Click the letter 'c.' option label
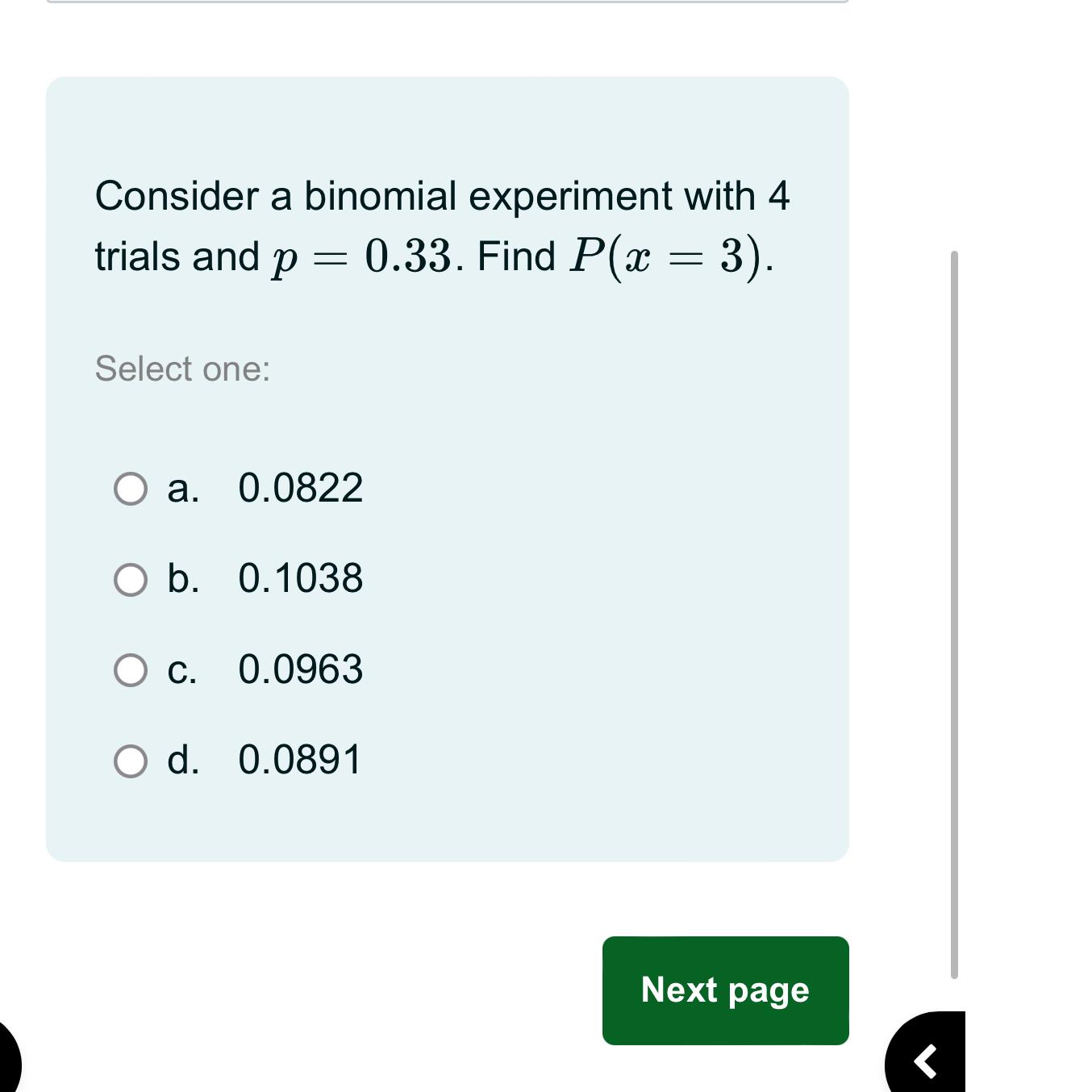This screenshot has width=1092, height=1092. click(182, 670)
